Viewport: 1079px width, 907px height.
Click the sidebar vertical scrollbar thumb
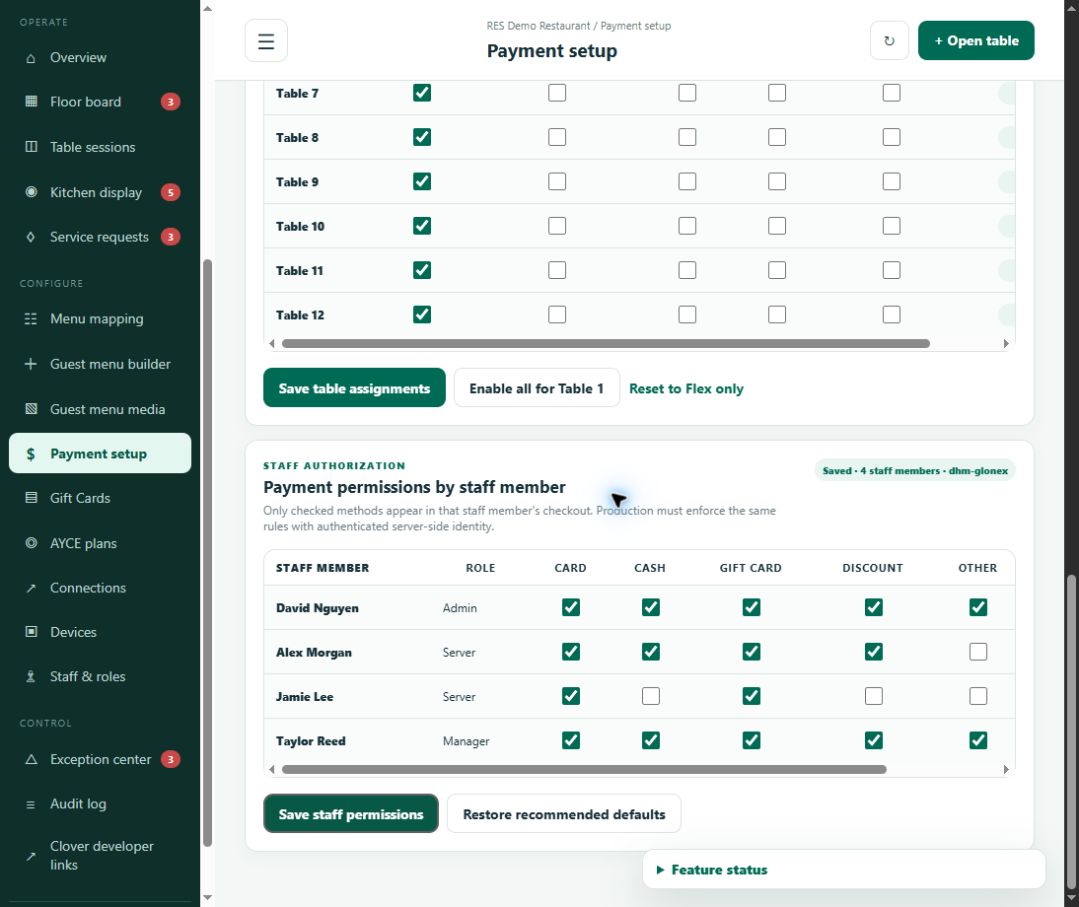click(207, 553)
